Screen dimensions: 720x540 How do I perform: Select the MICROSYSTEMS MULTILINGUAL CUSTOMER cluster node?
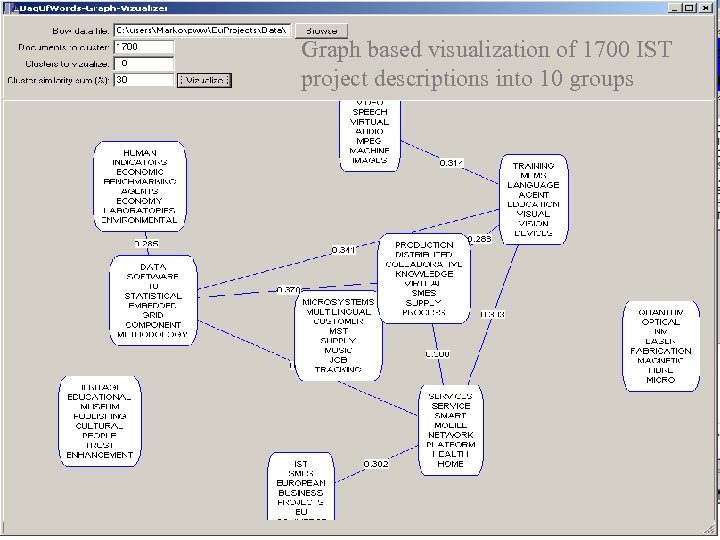pyautogui.click(x=338, y=336)
